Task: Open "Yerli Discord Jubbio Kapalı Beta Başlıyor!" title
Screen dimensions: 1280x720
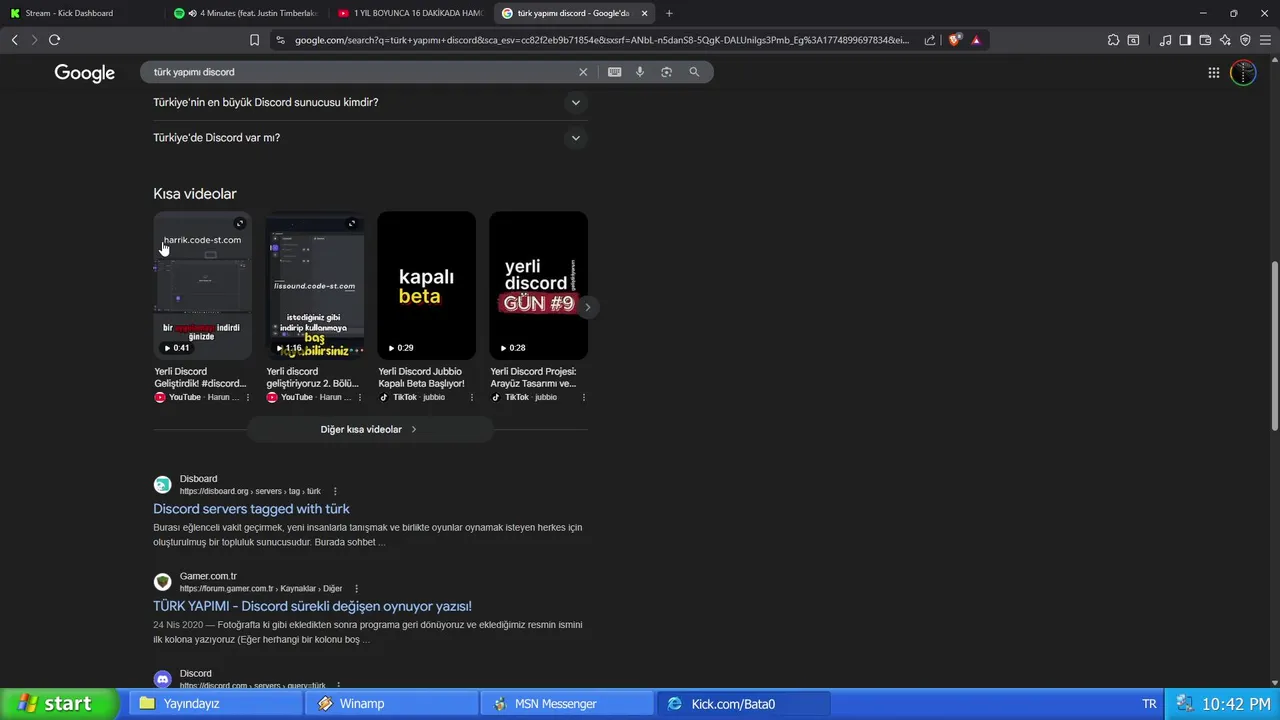Action: [423, 377]
